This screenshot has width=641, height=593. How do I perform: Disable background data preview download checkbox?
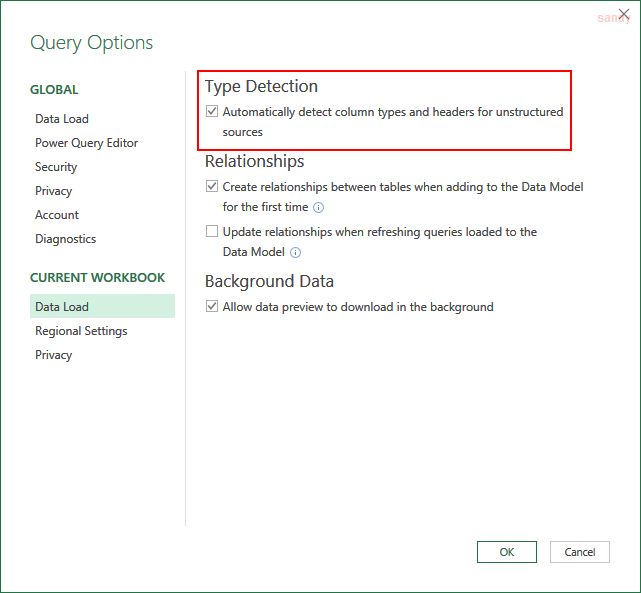click(x=212, y=307)
